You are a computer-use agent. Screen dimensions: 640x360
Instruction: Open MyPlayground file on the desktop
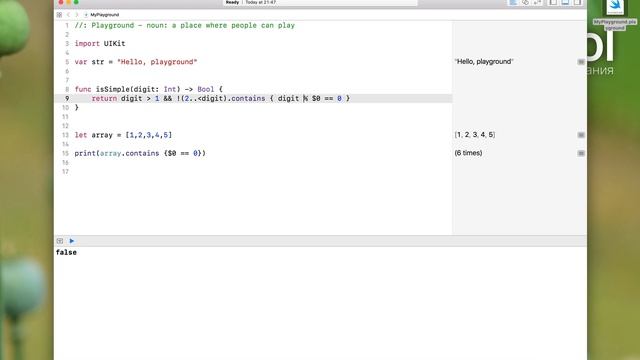click(615, 15)
